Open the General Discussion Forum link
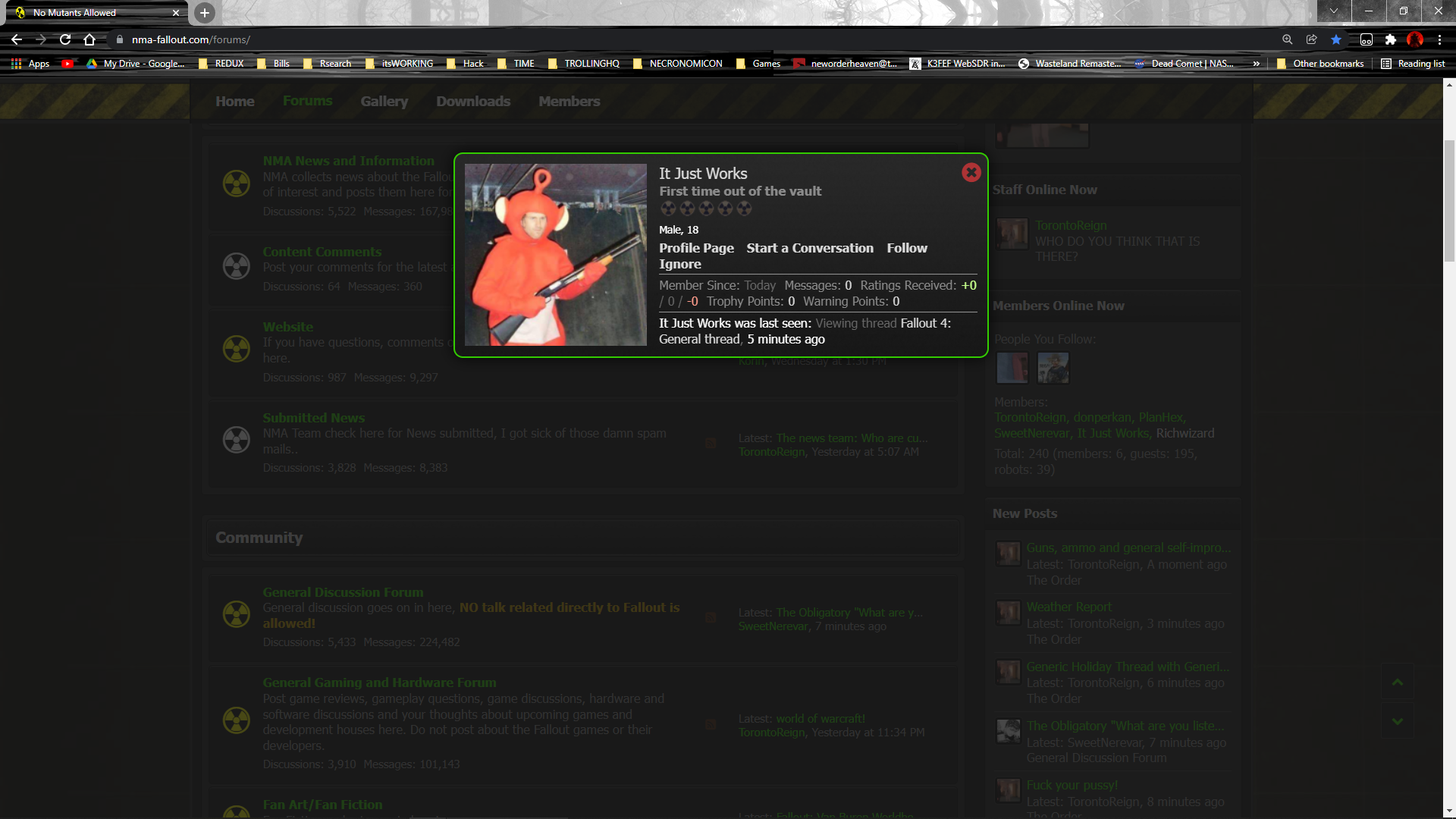Screen dimensions: 1456x819 pyautogui.click(x=343, y=592)
